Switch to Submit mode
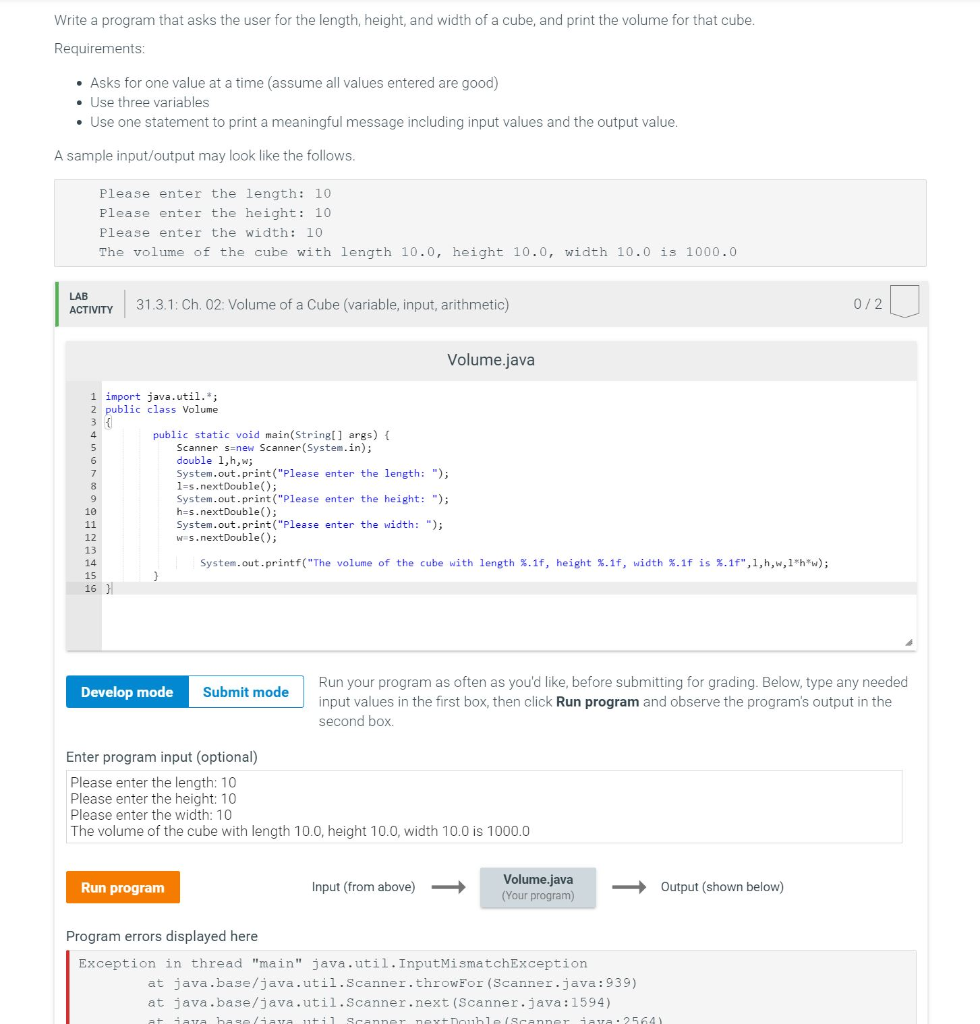The height and width of the screenshot is (1024, 980). point(246,692)
